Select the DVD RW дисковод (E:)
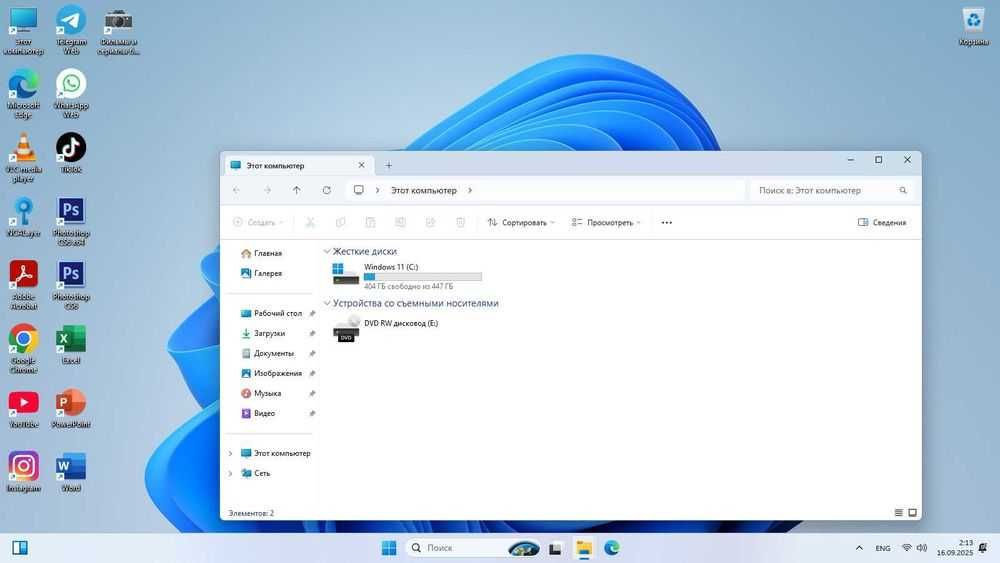Image resolution: width=1000 pixels, height=563 pixels. [386, 329]
